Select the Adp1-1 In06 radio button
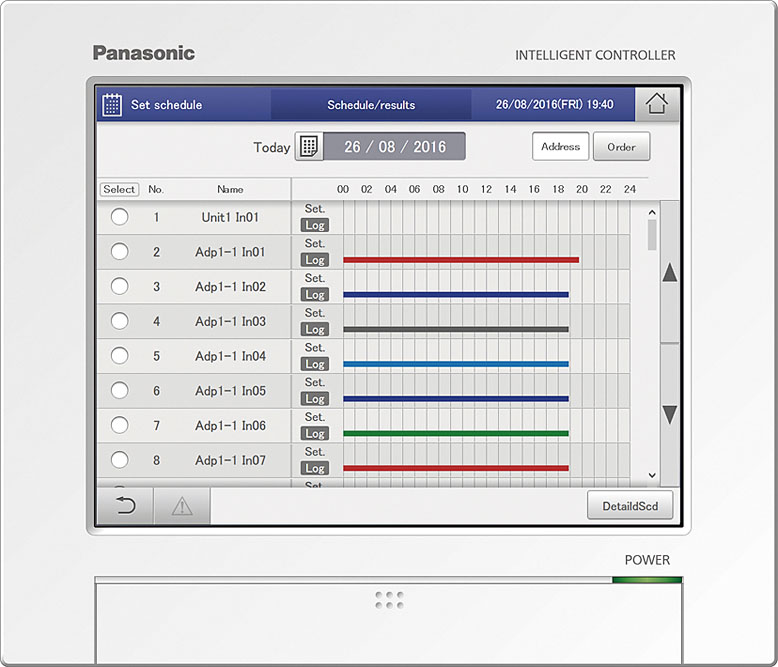Image resolution: width=778 pixels, height=667 pixels. coord(119,425)
